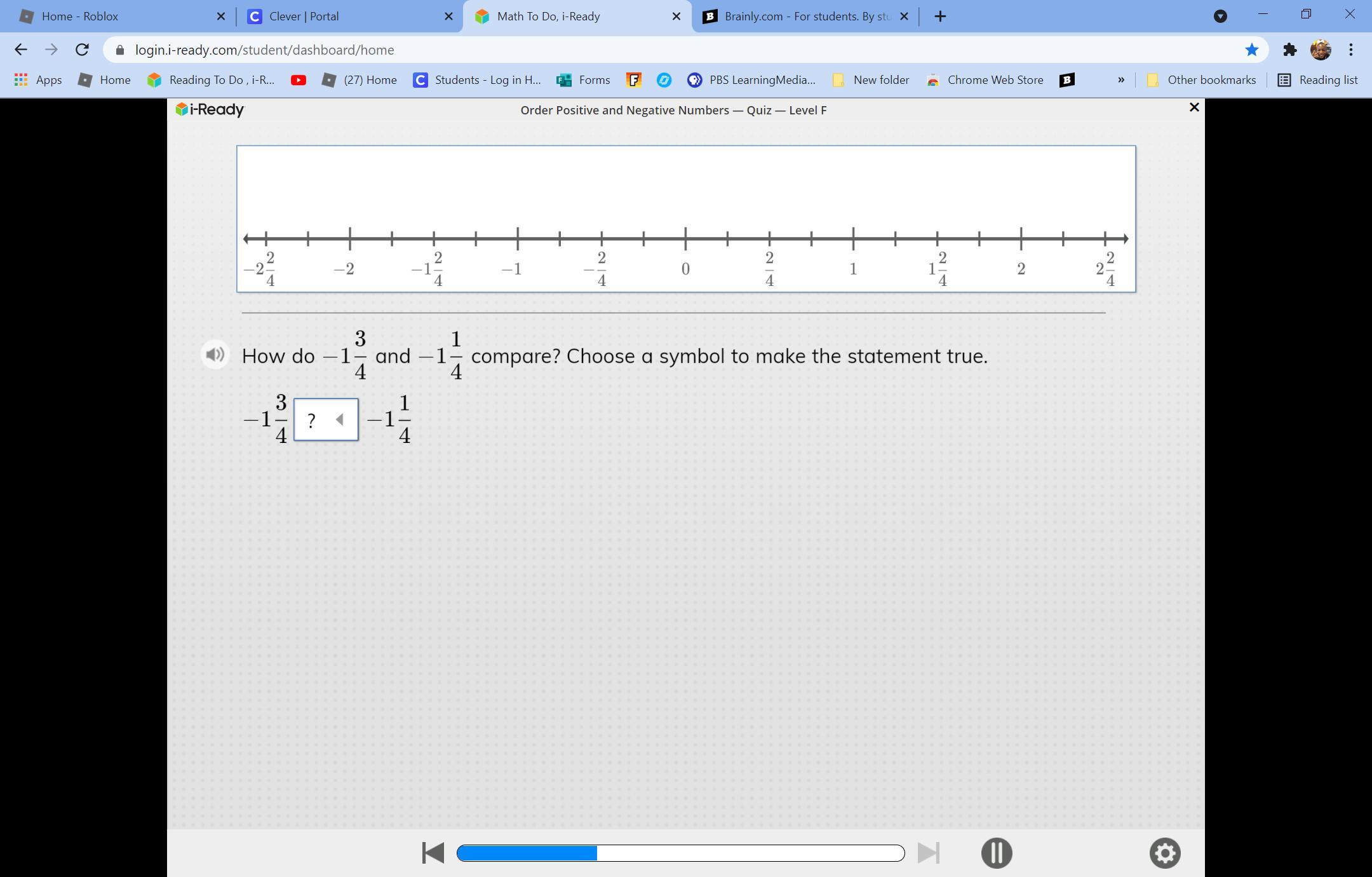Open the PBS LearningMedia bookmark
Image resolution: width=1372 pixels, height=877 pixels.
751,80
